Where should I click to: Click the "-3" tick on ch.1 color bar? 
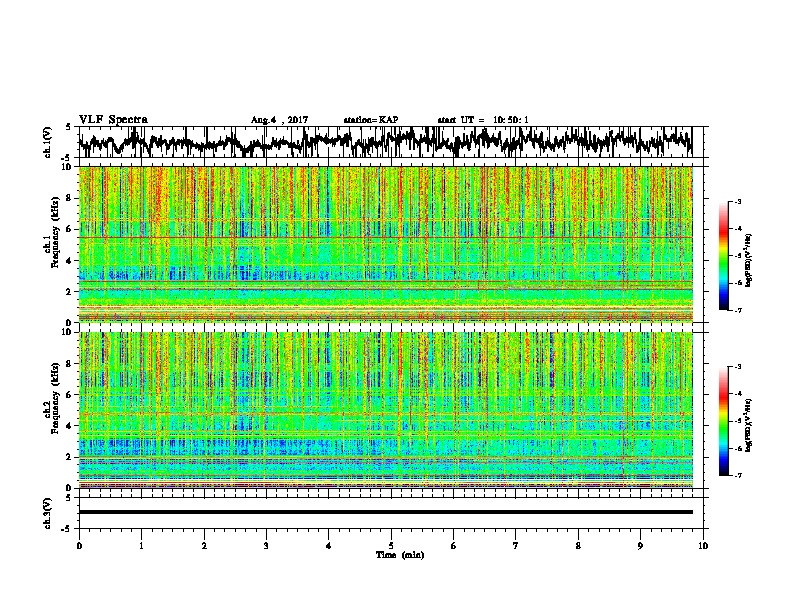coord(738,201)
